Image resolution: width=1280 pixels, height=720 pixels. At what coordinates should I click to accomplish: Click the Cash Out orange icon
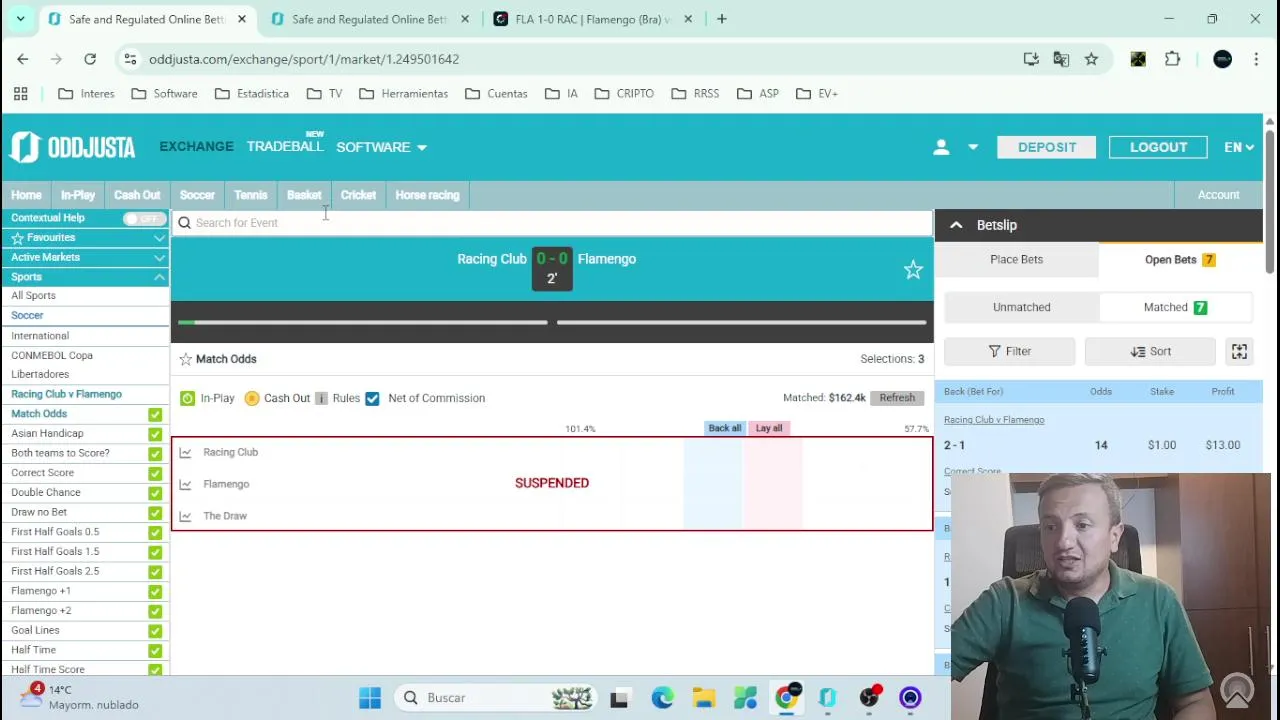(x=252, y=398)
